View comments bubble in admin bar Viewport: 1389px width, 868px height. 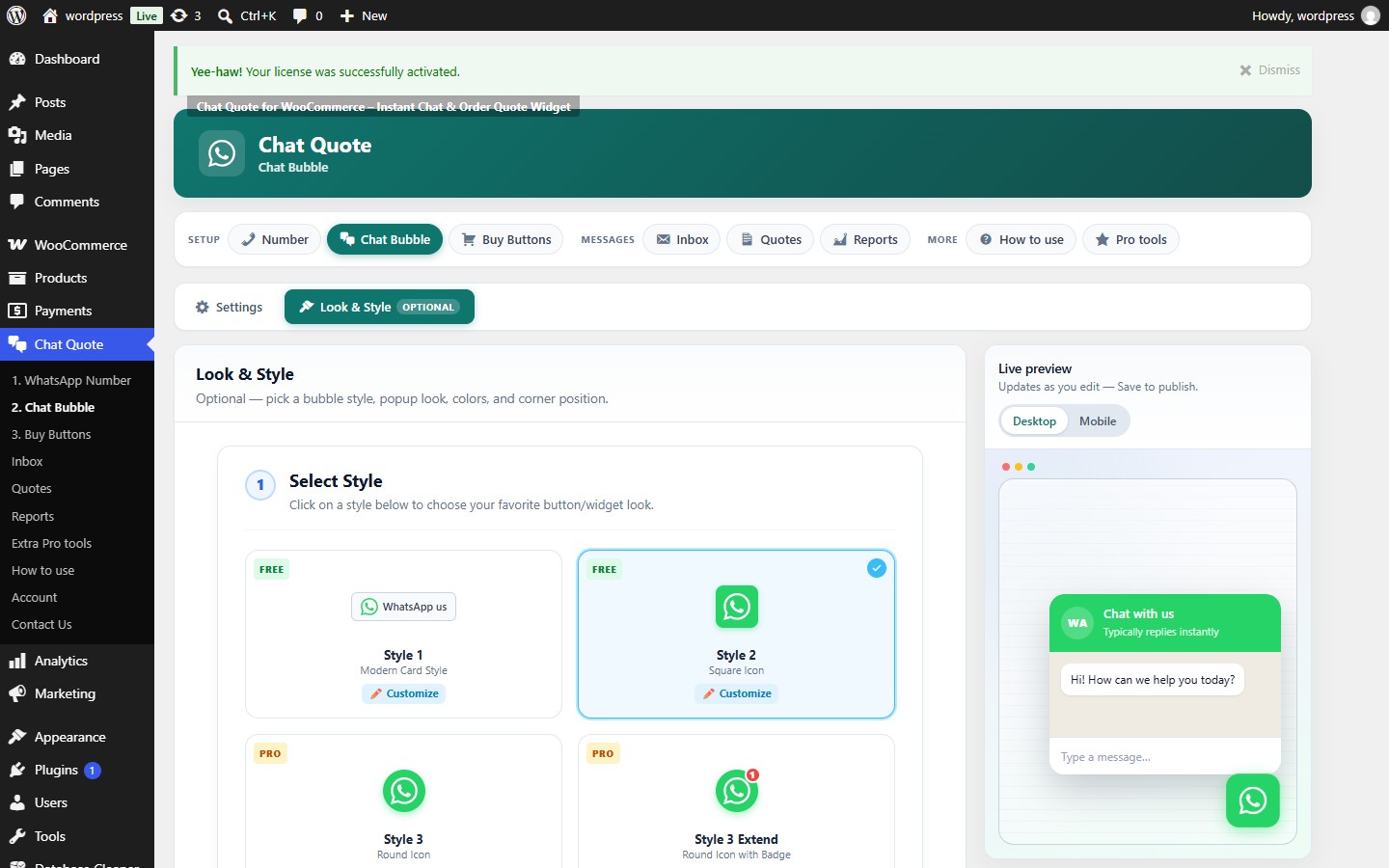pyautogui.click(x=308, y=15)
